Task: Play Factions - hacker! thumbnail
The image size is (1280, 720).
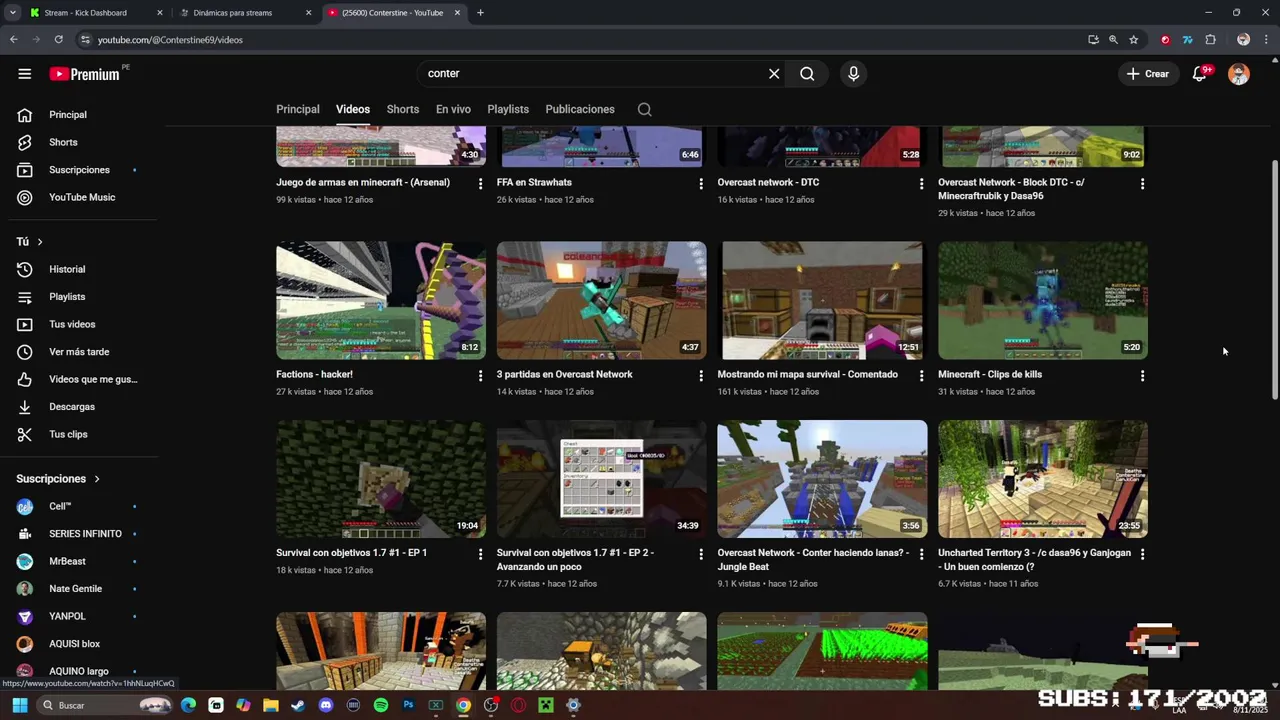Action: point(381,300)
